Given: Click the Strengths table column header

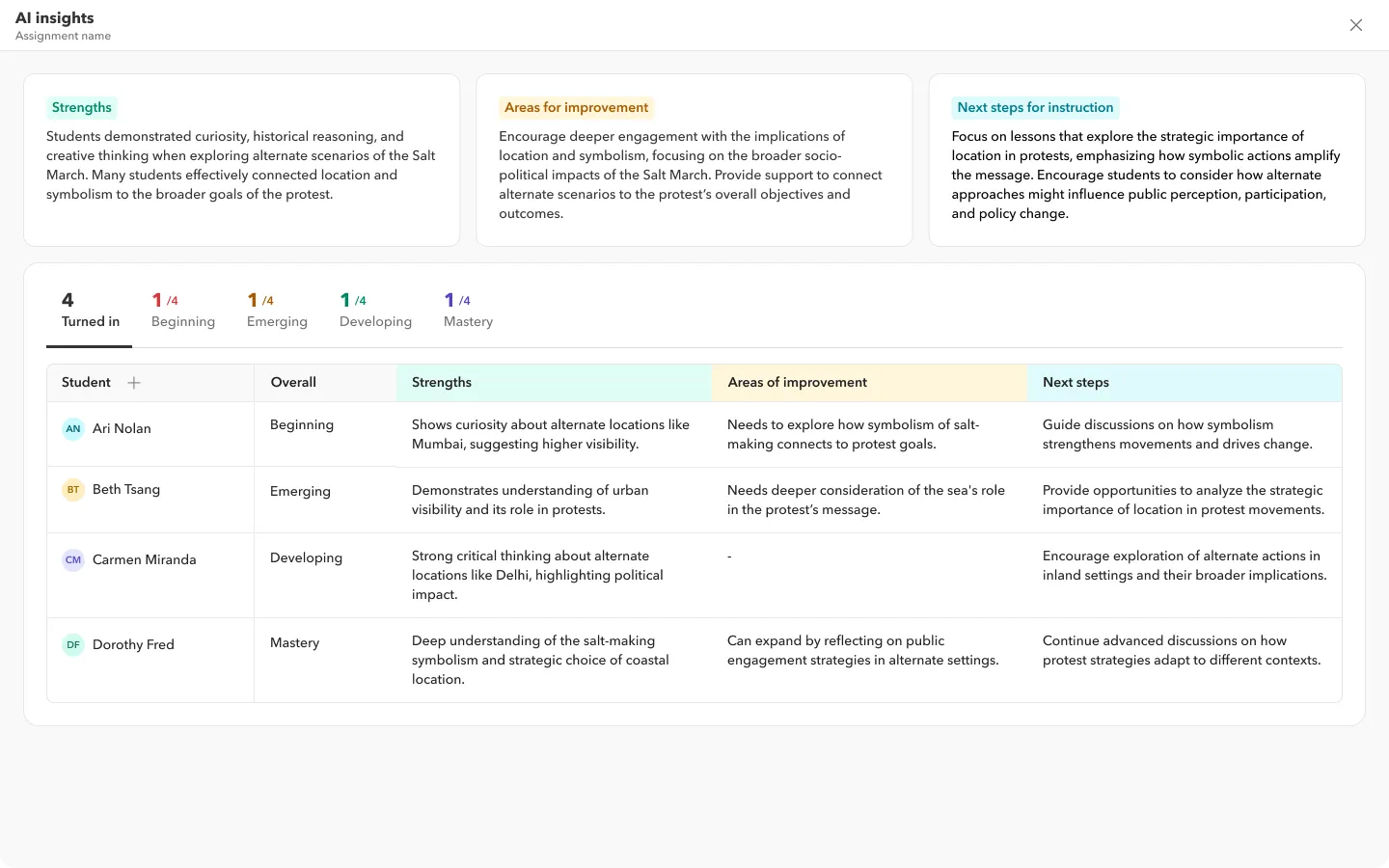Looking at the screenshot, I should pyautogui.click(x=442, y=382).
